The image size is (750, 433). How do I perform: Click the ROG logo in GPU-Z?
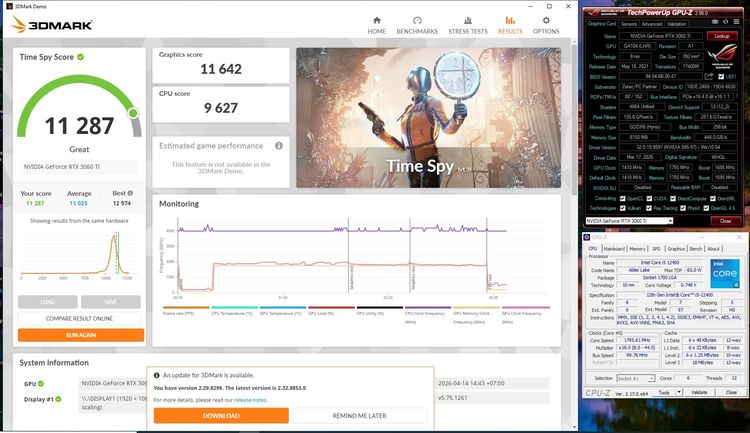click(x=722, y=56)
